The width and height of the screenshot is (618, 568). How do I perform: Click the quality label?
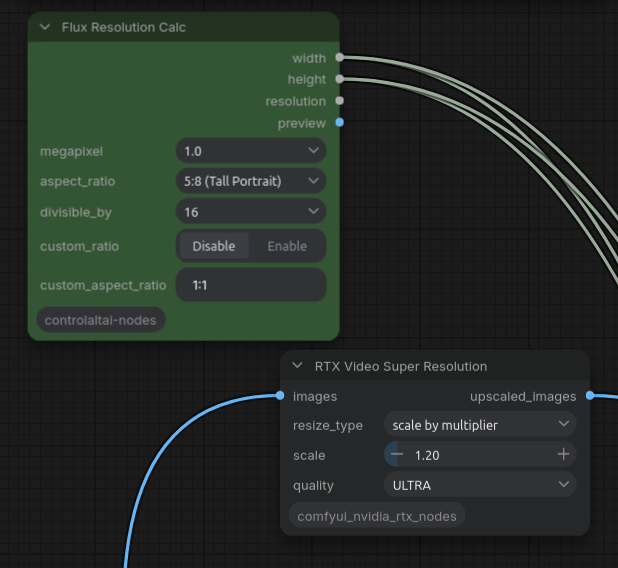coord(313,486)
